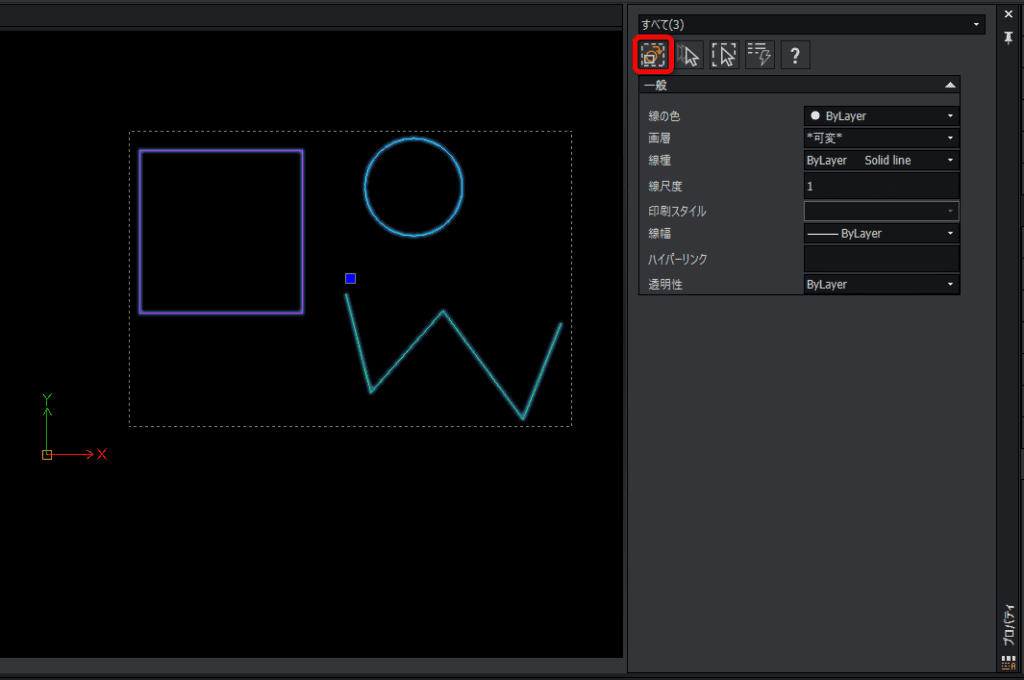Viewport: 1024px width, 680px height.
Task: Open the quick select lightning icon
Action: coord(760,55)
